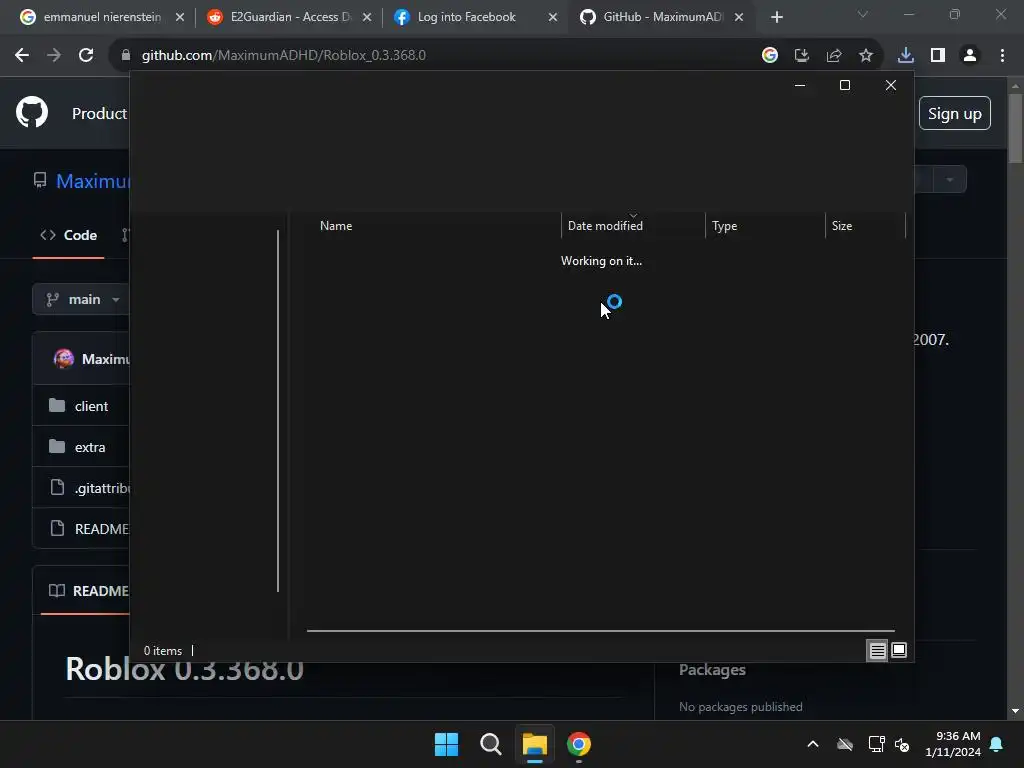This screenshot has width=1024, height=768.
Task: Open the MaximumADHD repository owner link
Action: [93, 181]
